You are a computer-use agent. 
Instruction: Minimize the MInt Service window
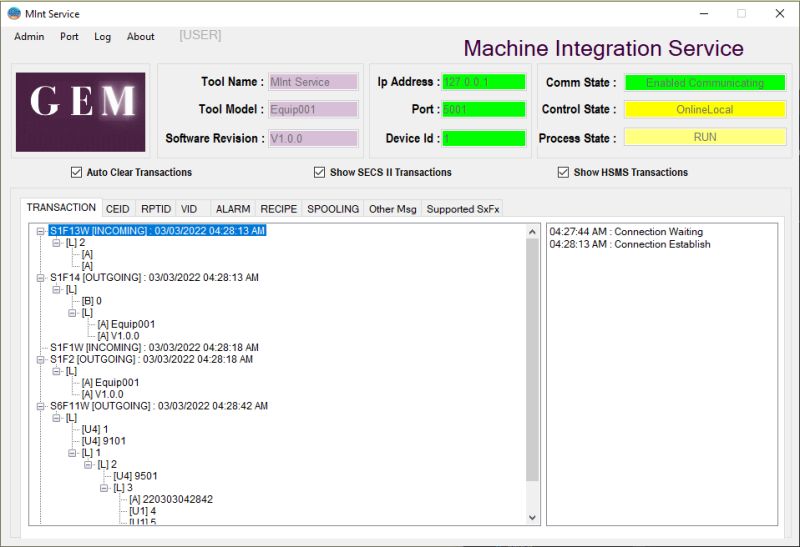click(704, 14)
